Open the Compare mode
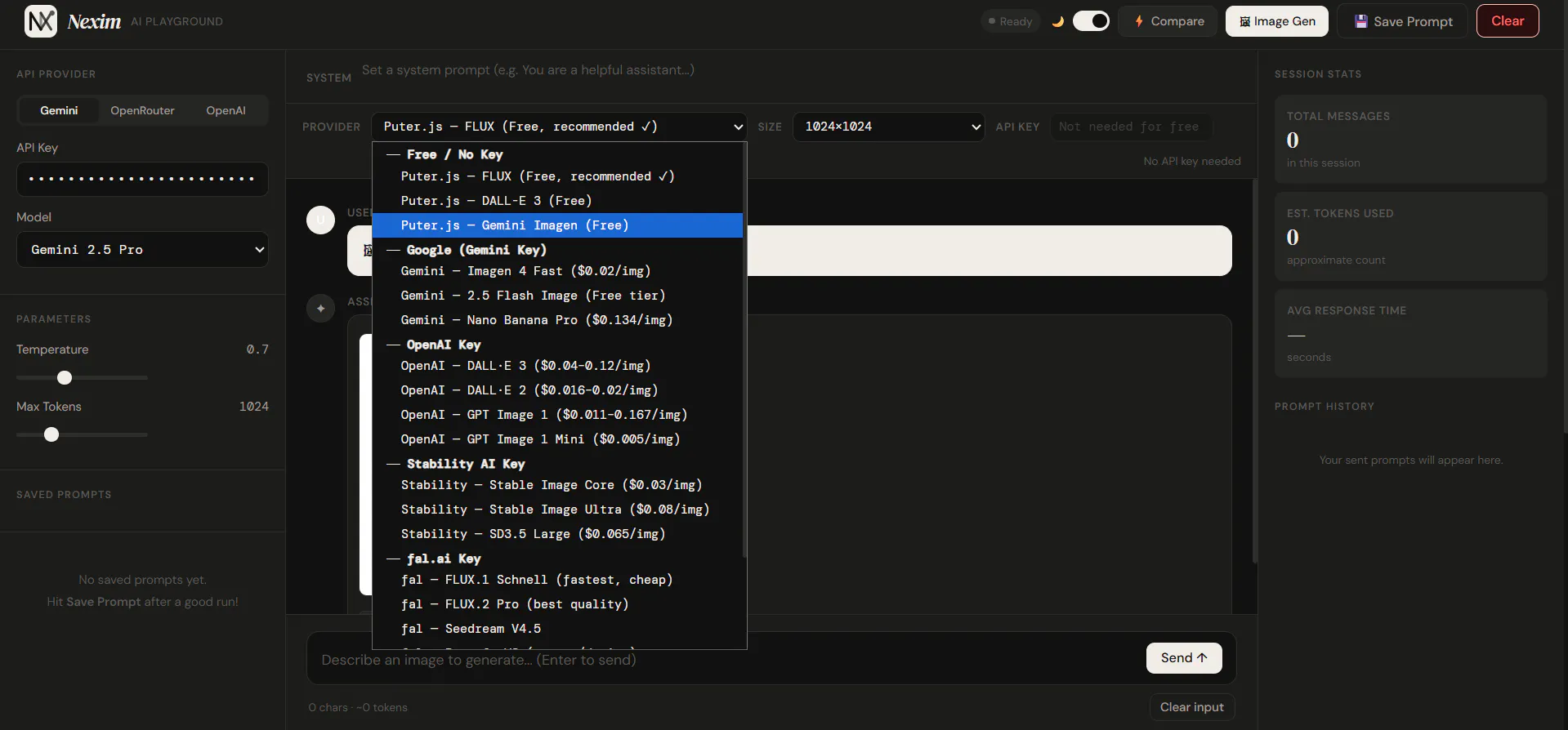 click(x=1168, y=21)
